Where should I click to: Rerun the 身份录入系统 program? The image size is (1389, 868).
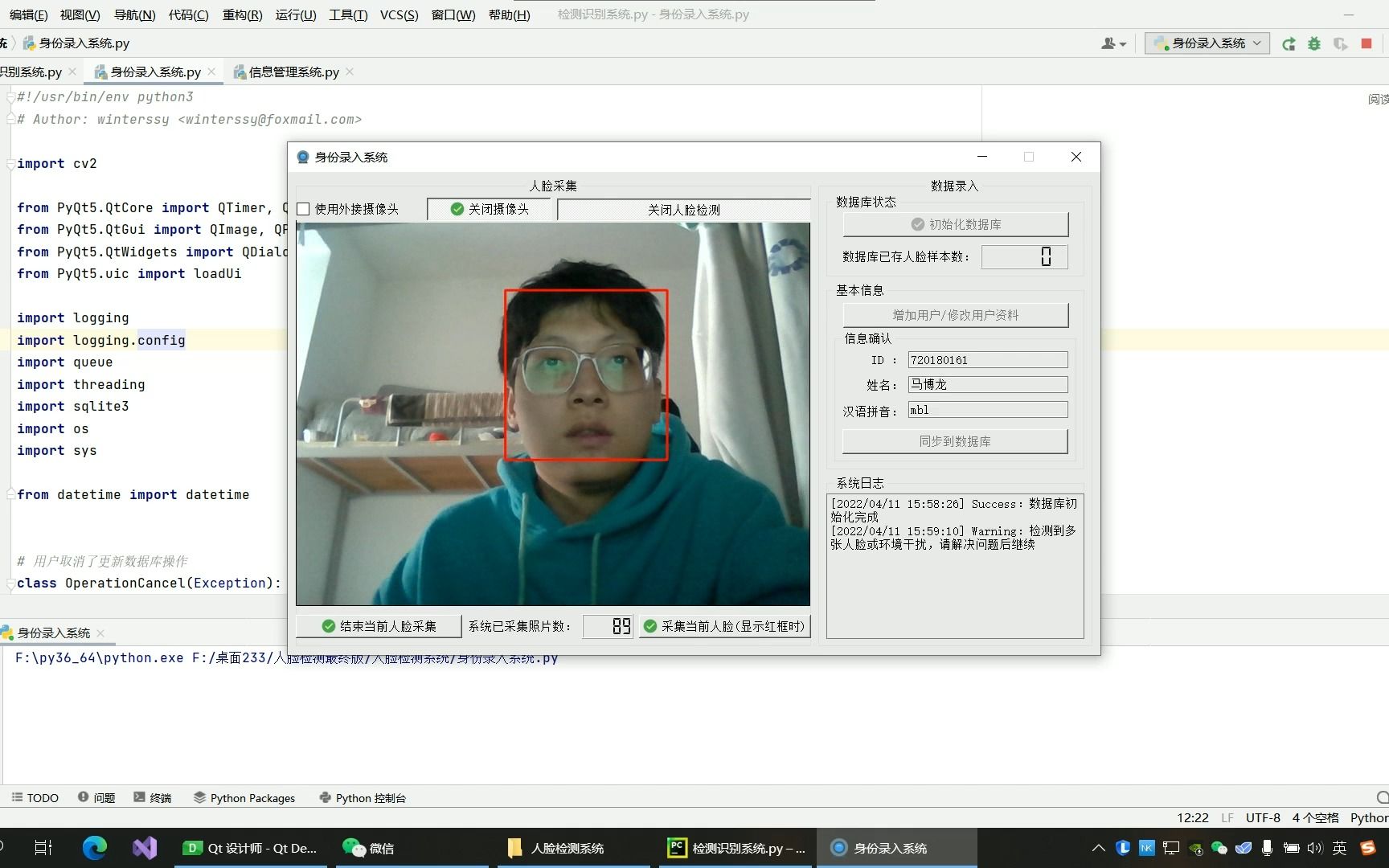[x=1288, y=43]
